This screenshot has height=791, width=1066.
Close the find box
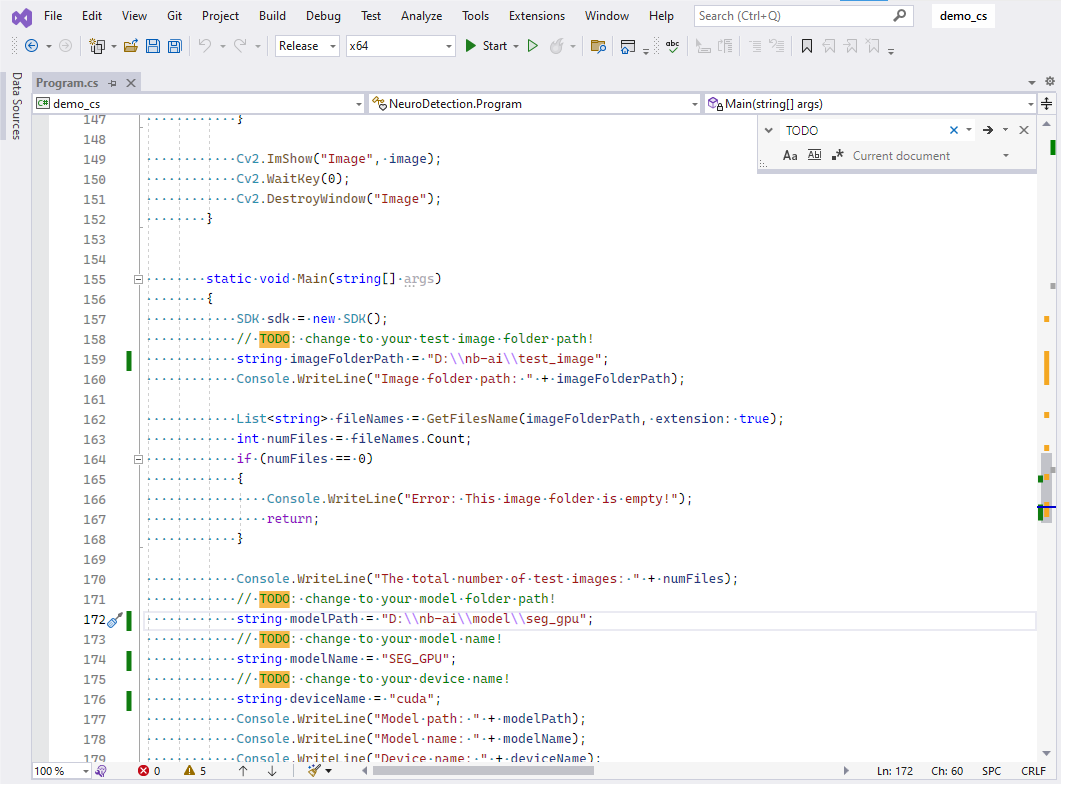(x=1024, y=131)
